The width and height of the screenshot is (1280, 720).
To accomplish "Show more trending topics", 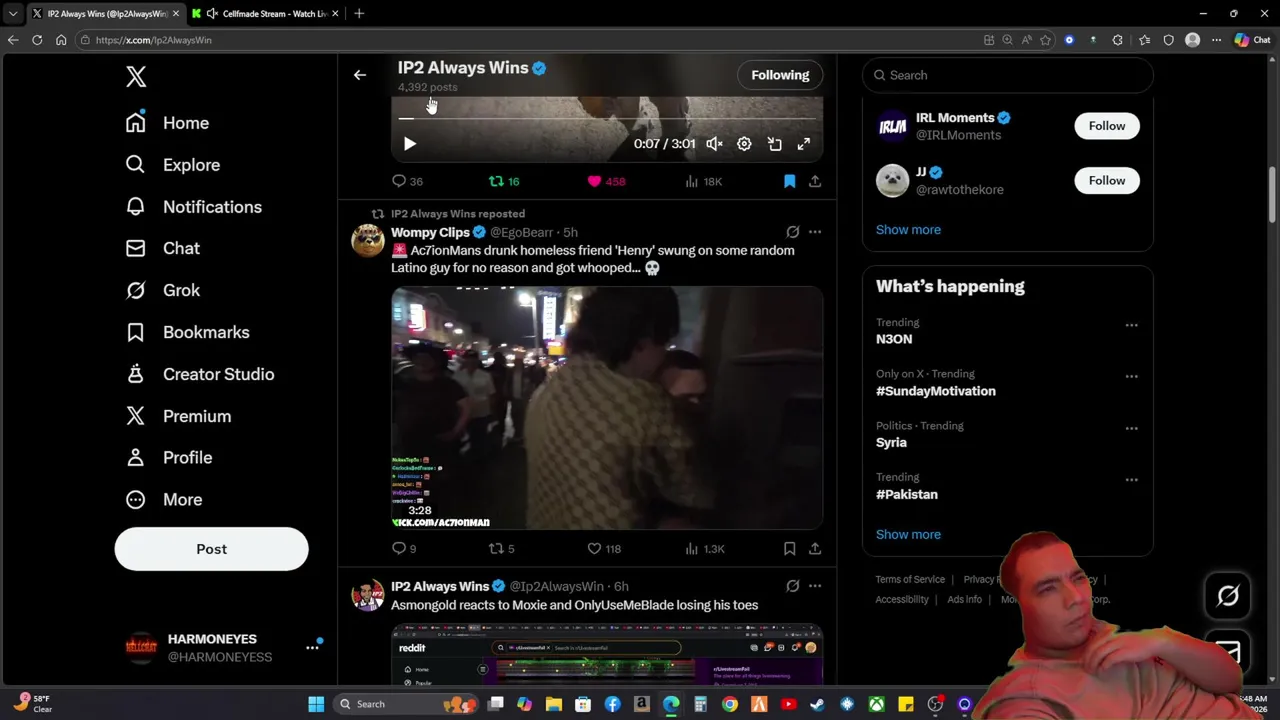I will (908, 534).
